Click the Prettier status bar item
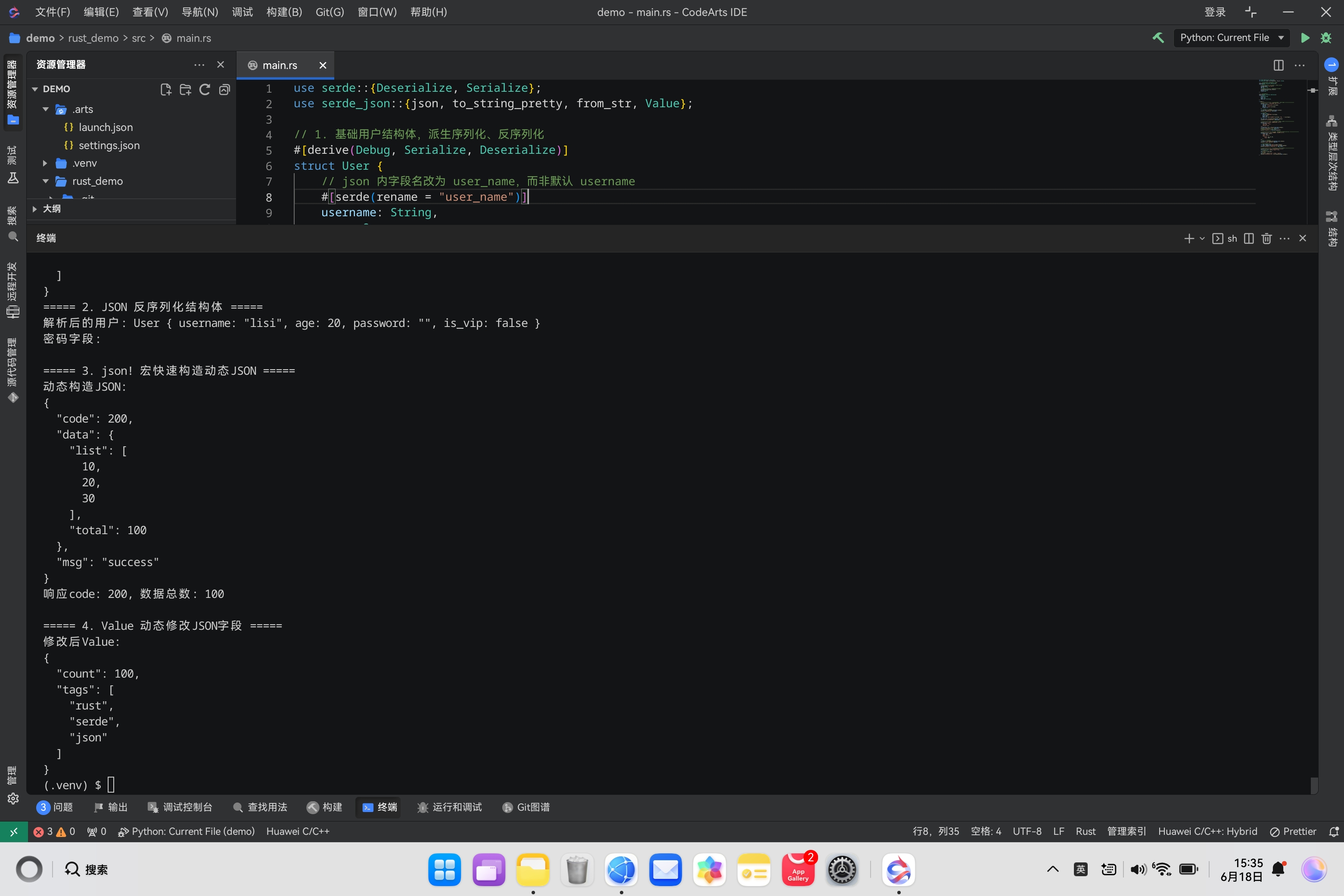This screenshot has width=1344, height=896. pos(1293,831)
